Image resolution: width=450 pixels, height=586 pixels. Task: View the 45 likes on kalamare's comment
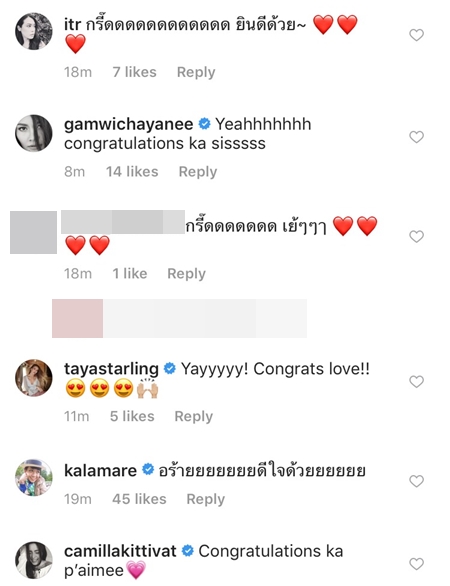pos(139,499)
